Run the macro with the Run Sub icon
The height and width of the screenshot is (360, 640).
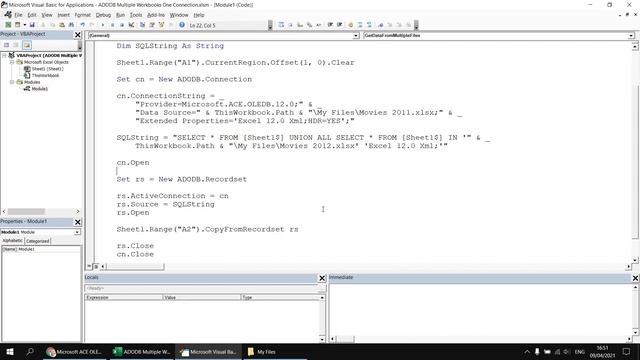coord(103,25)
